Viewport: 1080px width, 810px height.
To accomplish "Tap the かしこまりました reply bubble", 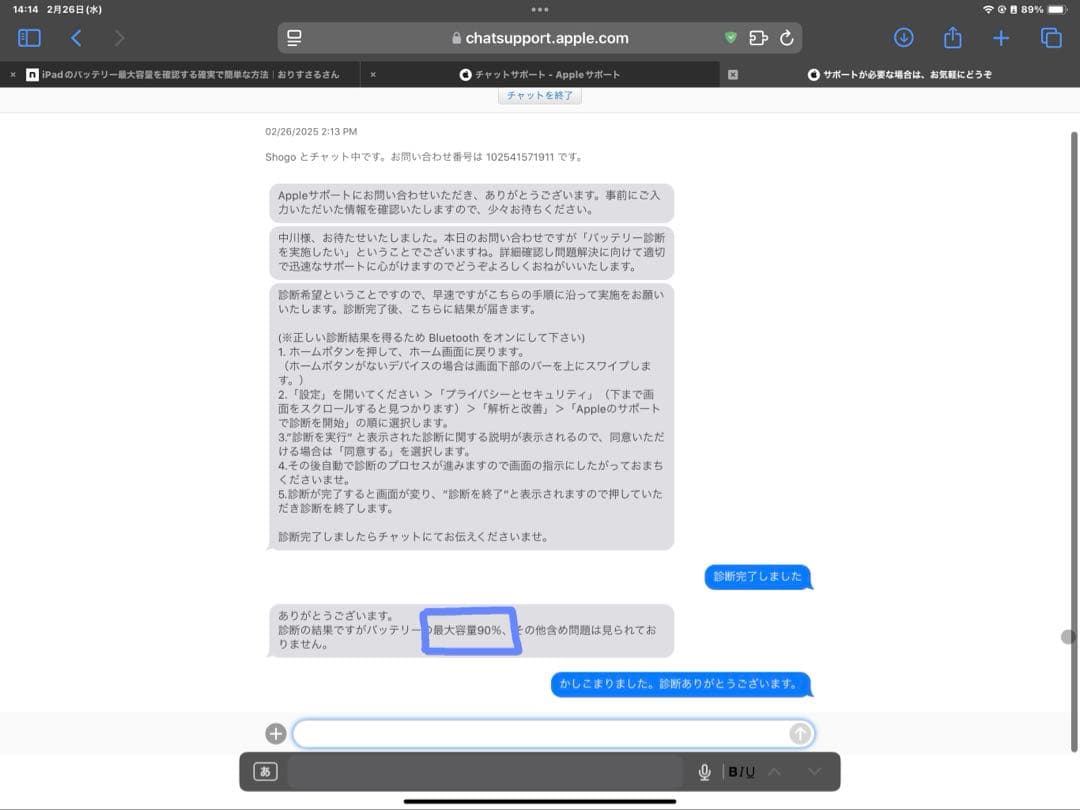I will 680,684.
